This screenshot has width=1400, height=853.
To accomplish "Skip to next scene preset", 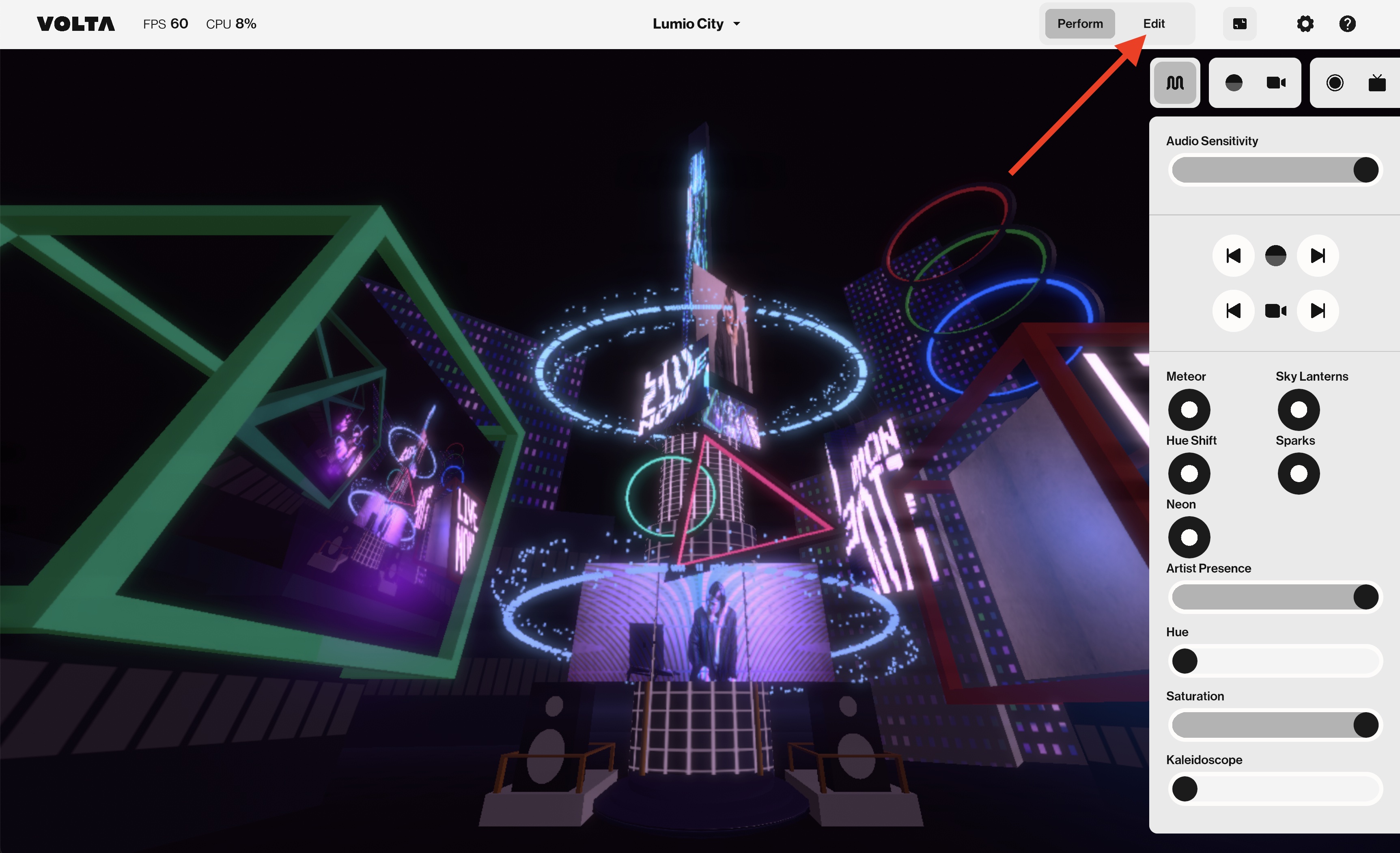I will pyautogui.click(x=1318, y=256).
